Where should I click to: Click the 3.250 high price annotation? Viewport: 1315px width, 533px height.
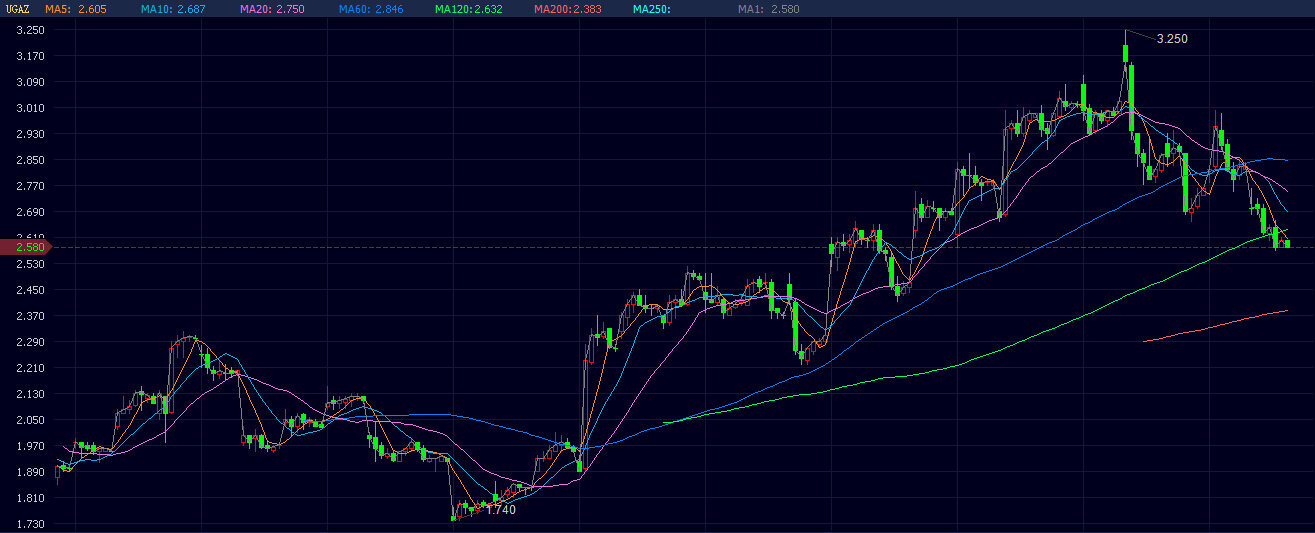[x=1171, y=39]
